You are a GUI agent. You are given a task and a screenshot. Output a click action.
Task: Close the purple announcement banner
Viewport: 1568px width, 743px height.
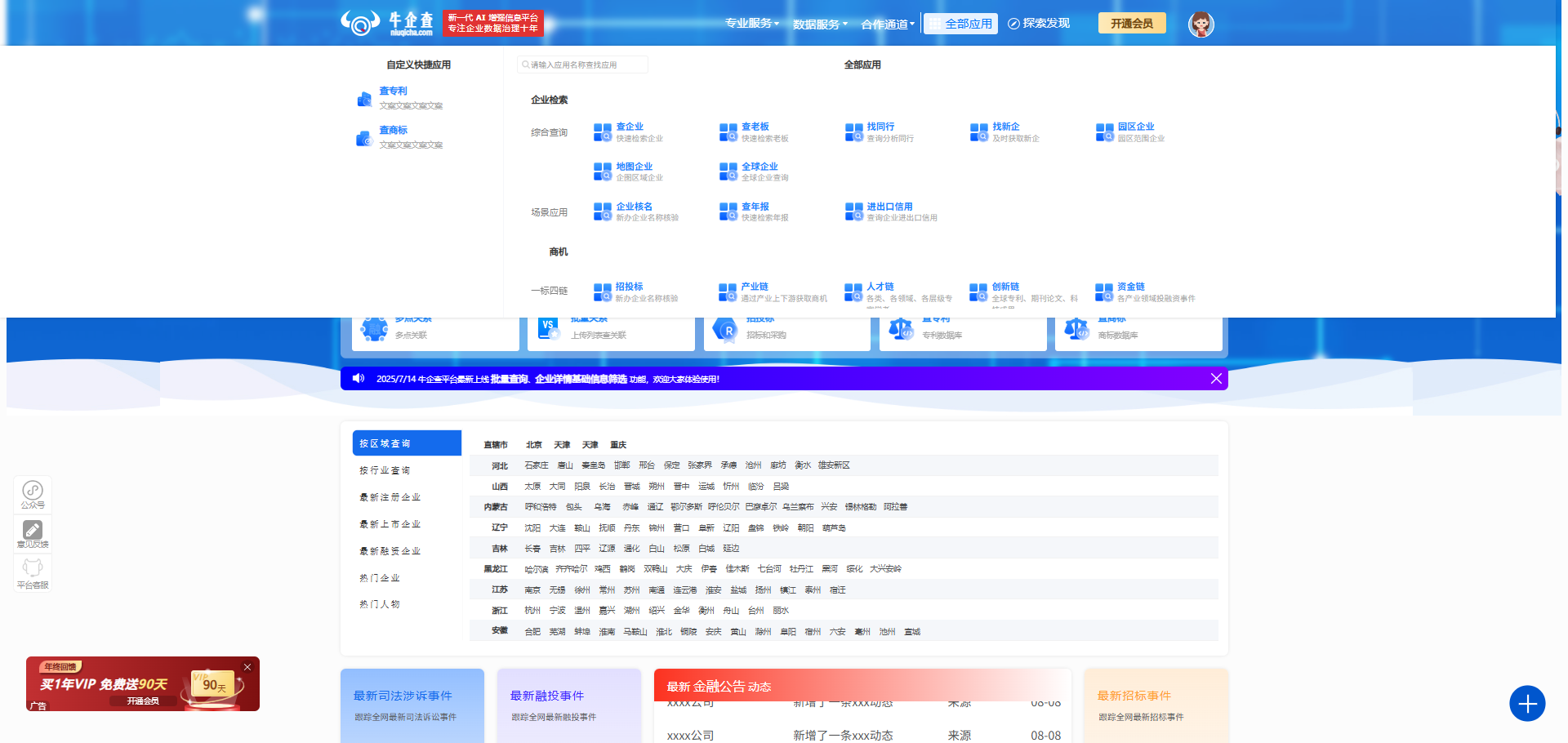(1216, 379)
